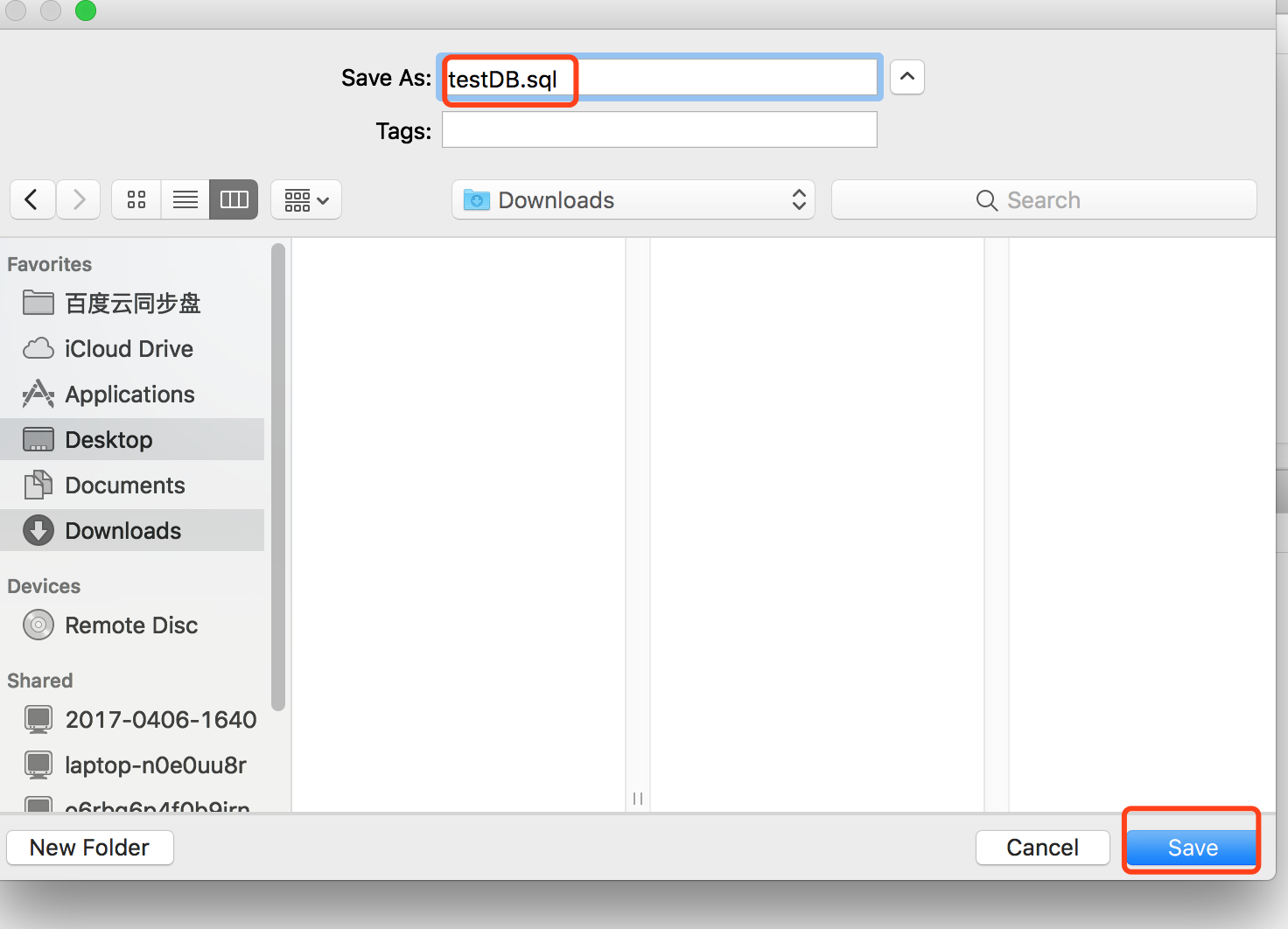Click the Applications icon
This screenshot has height=929, width=1288.
pyautogui.click(x=38, y=394)
